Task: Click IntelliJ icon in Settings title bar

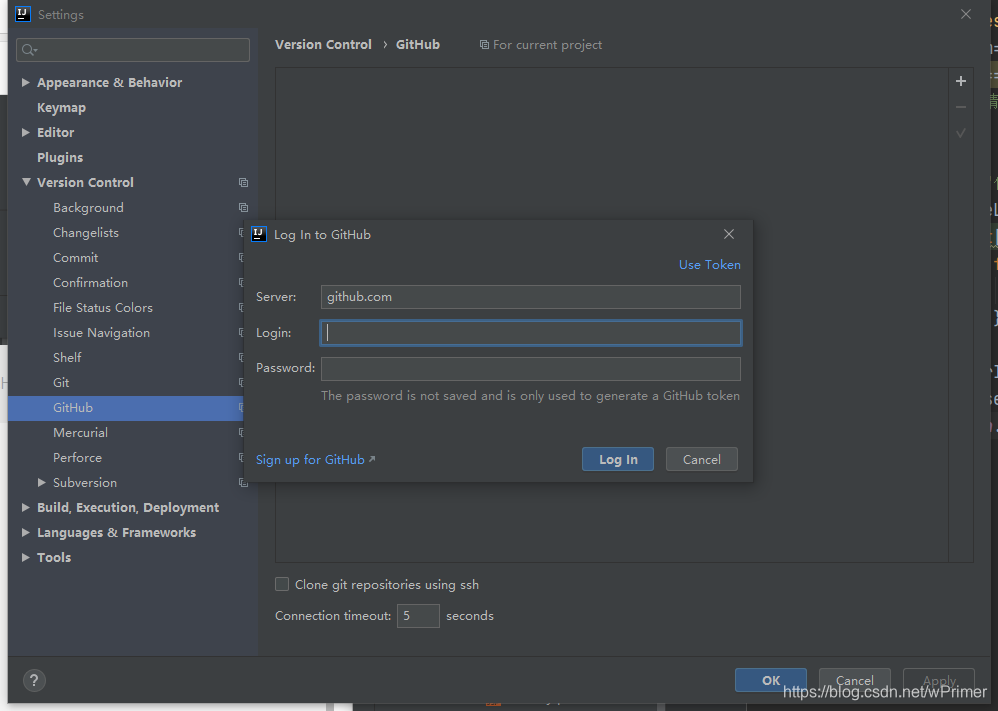Action: point(23,14)
